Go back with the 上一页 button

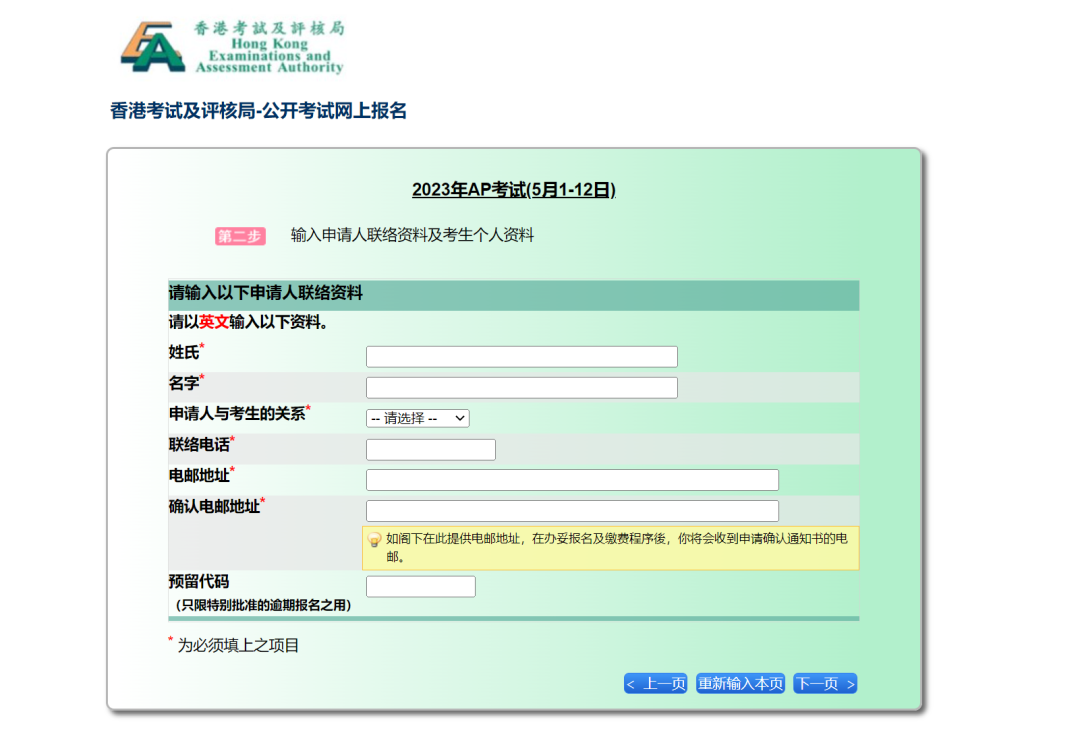point(656,684)
